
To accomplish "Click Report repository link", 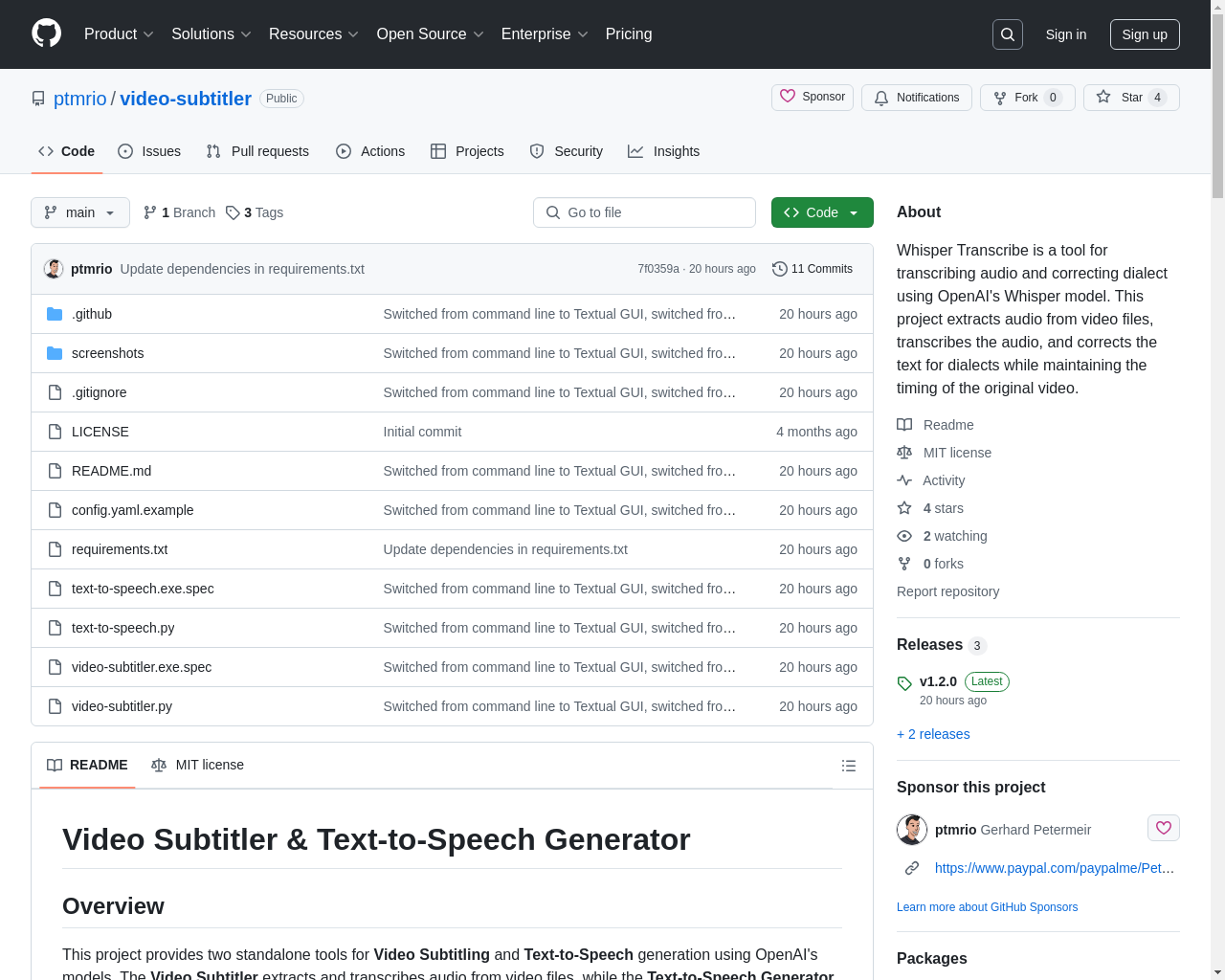I will pos(947,591).
